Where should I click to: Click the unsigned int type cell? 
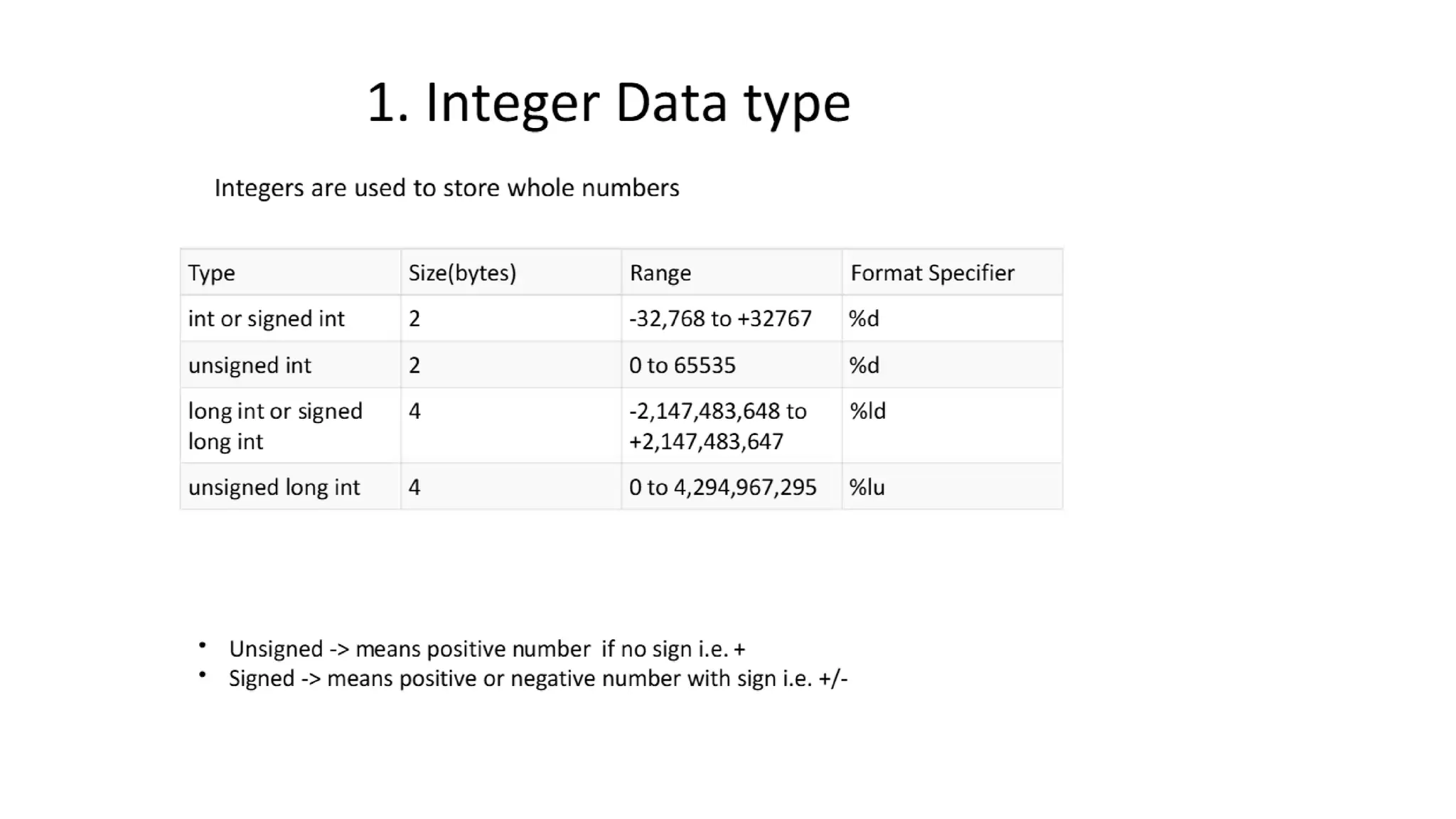click(290, 365)
